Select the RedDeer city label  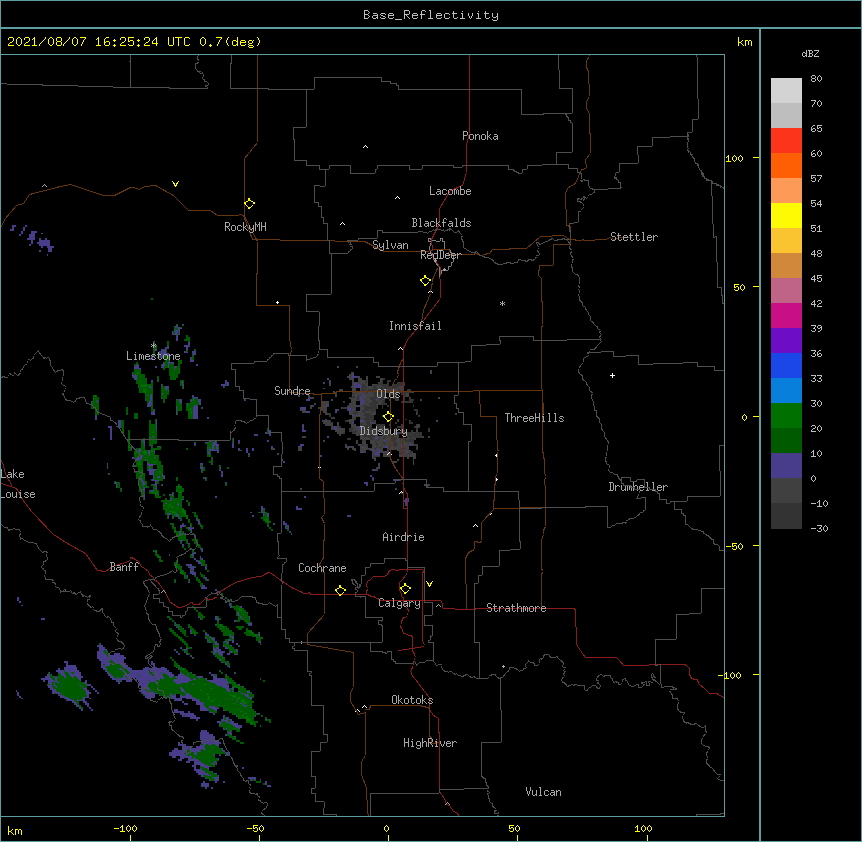tap(441, 255)
